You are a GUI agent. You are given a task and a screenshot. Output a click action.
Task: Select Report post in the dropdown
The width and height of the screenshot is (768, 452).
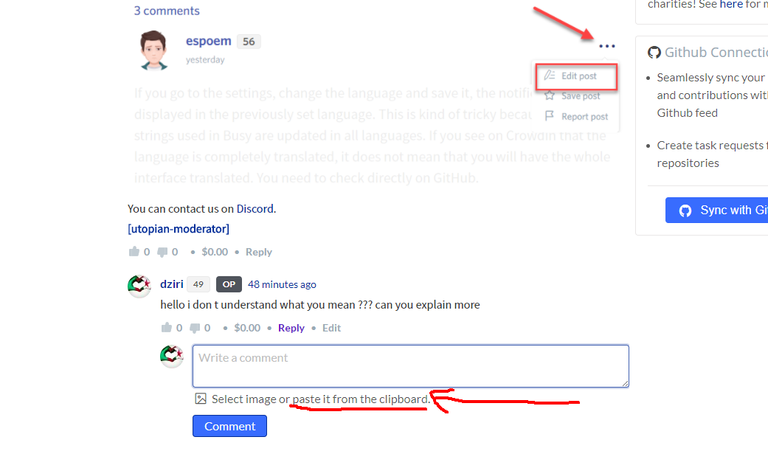(584, 117)
